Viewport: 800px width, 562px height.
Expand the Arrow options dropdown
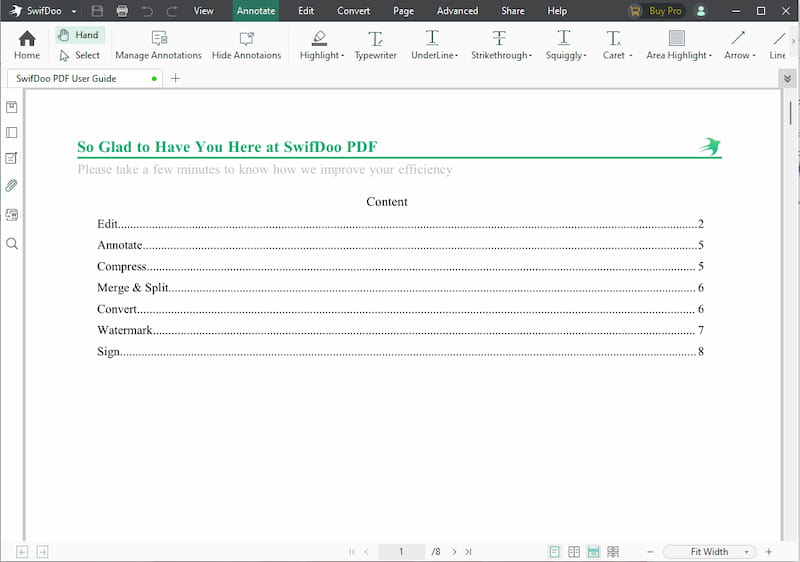pyautogui.click(x=754, y=55)
